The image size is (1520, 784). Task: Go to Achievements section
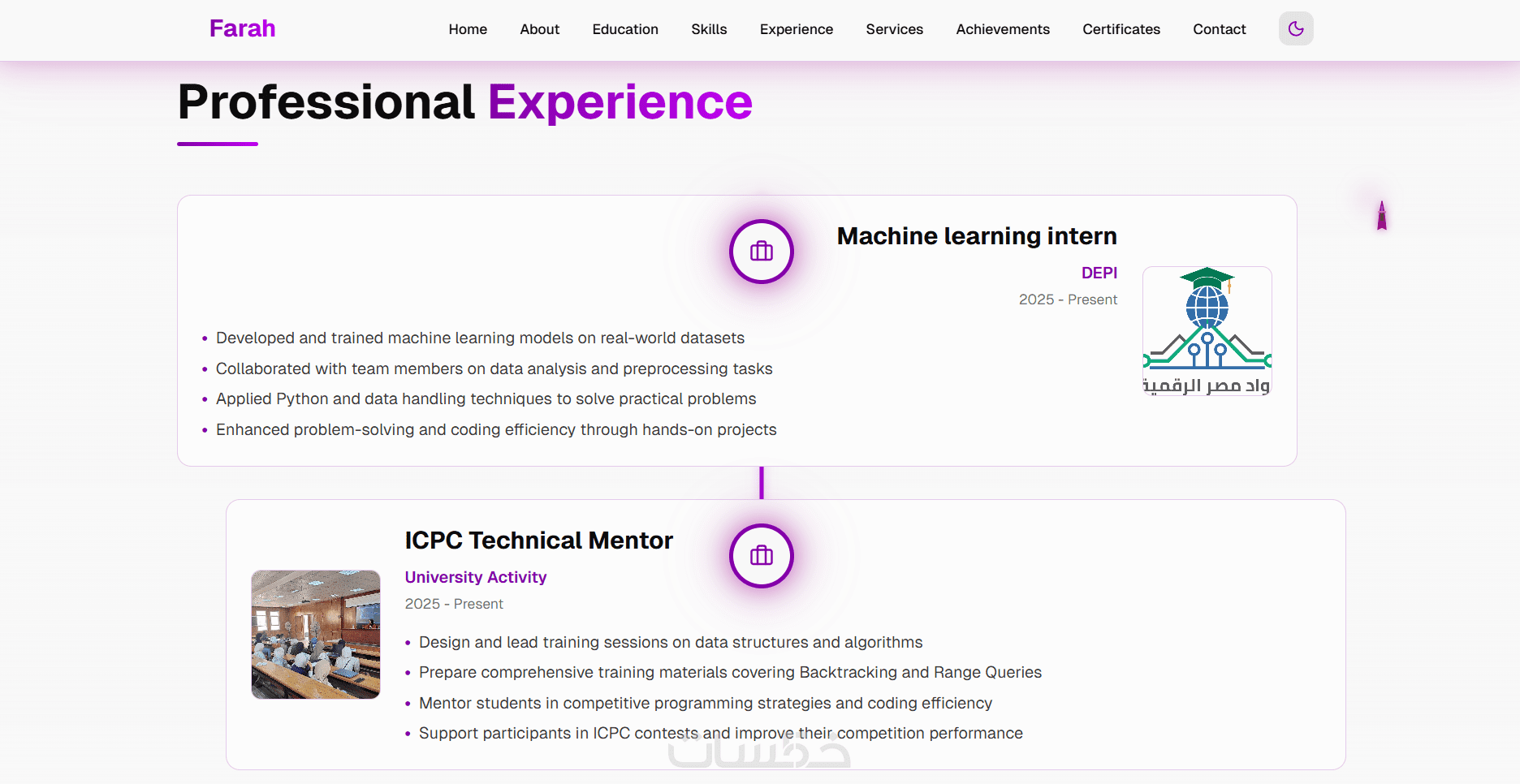coord(1002,29)
